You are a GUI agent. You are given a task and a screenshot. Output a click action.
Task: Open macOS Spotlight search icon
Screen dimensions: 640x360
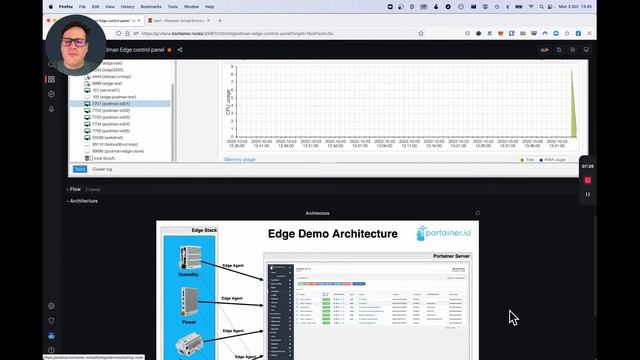point(541,7)
